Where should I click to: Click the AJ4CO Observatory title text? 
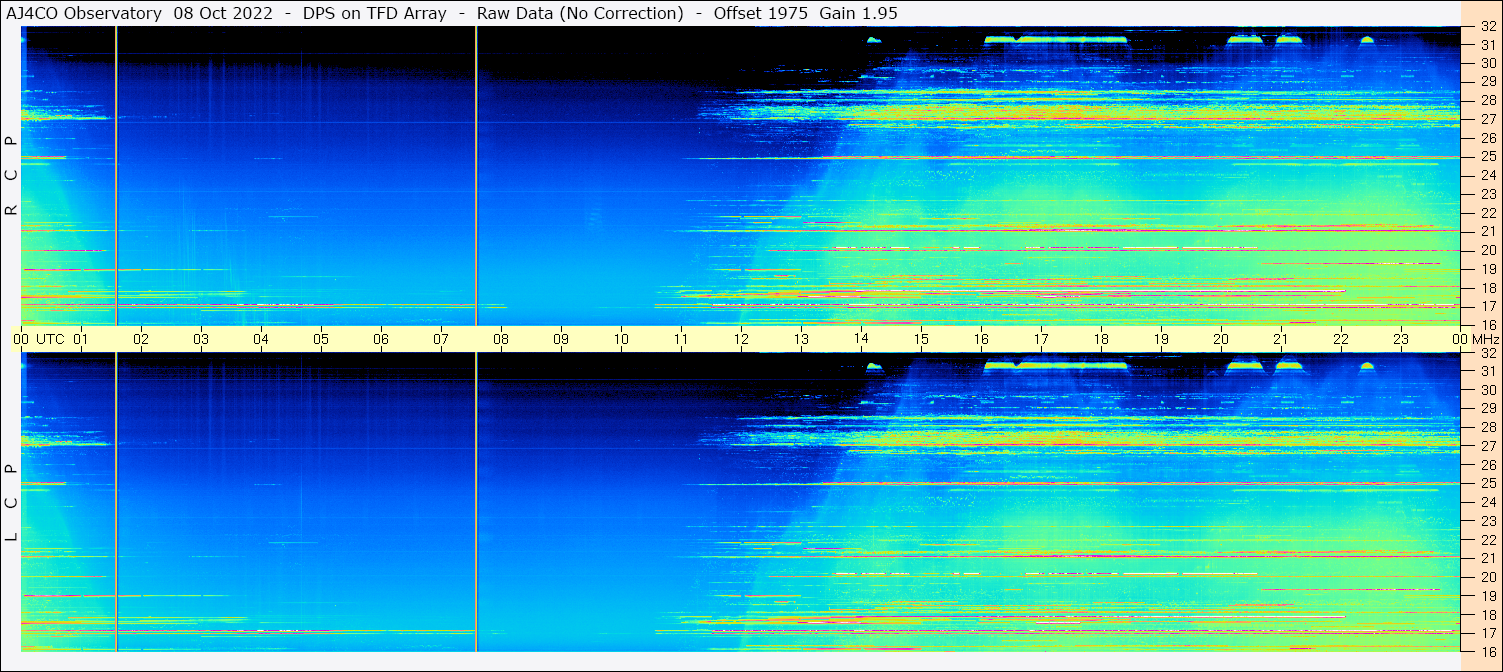point(84,13)
